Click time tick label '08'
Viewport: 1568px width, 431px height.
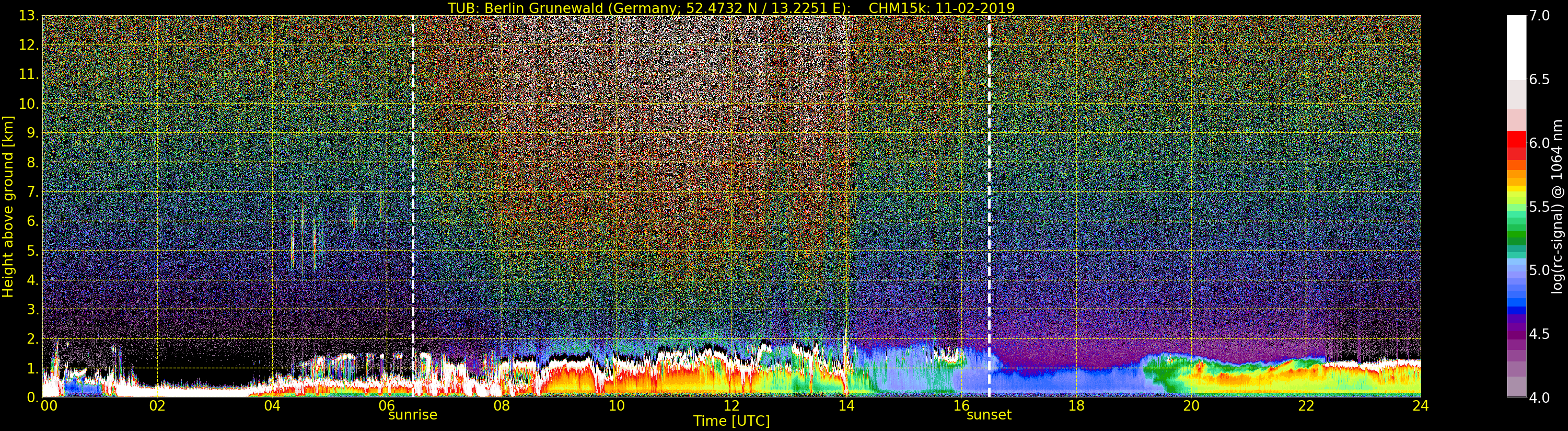point(502,405)
